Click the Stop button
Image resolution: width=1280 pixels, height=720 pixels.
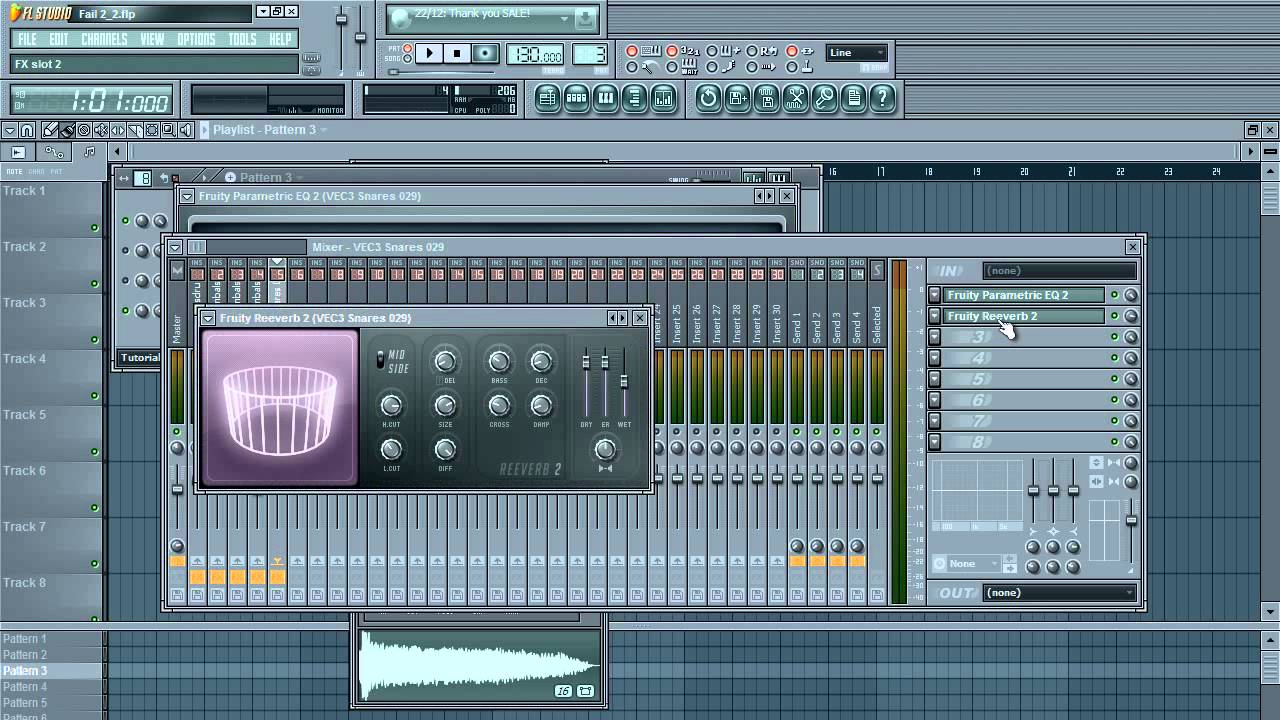[457, 53]
